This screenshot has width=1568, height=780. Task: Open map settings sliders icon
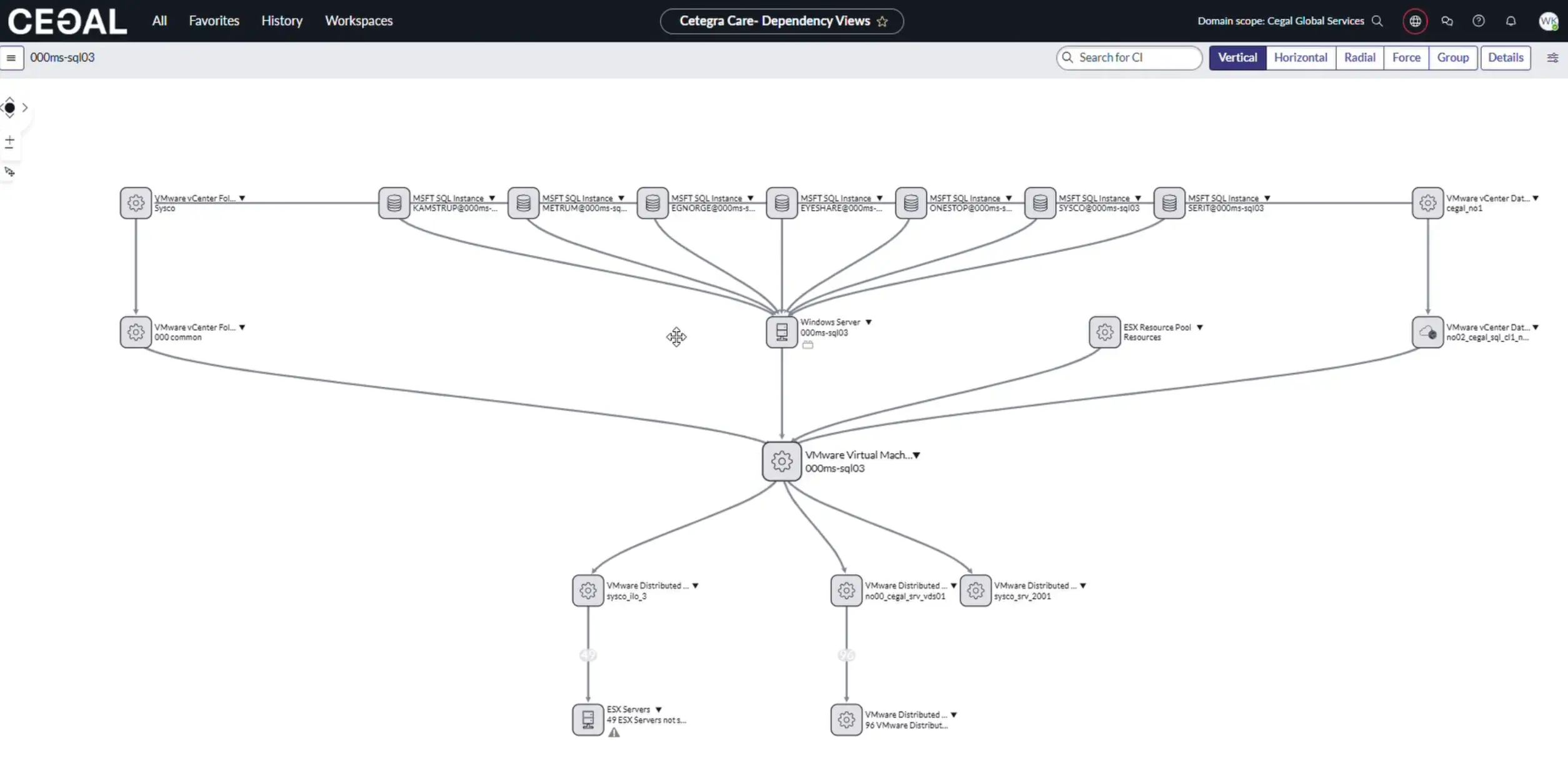click(x=1552, y=58)
